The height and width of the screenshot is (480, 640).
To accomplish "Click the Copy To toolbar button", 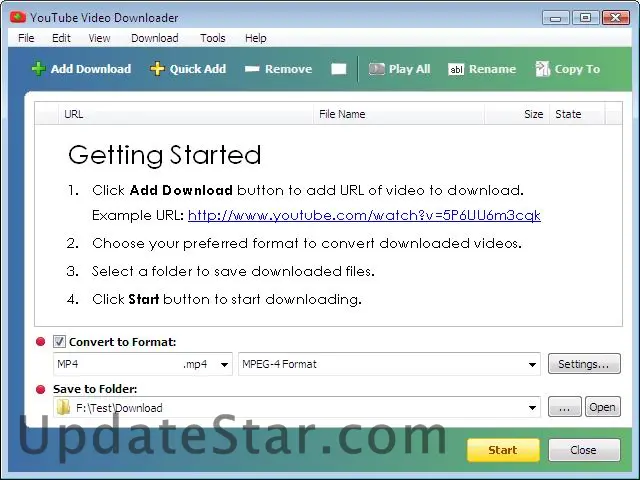I will pos(568,69).
